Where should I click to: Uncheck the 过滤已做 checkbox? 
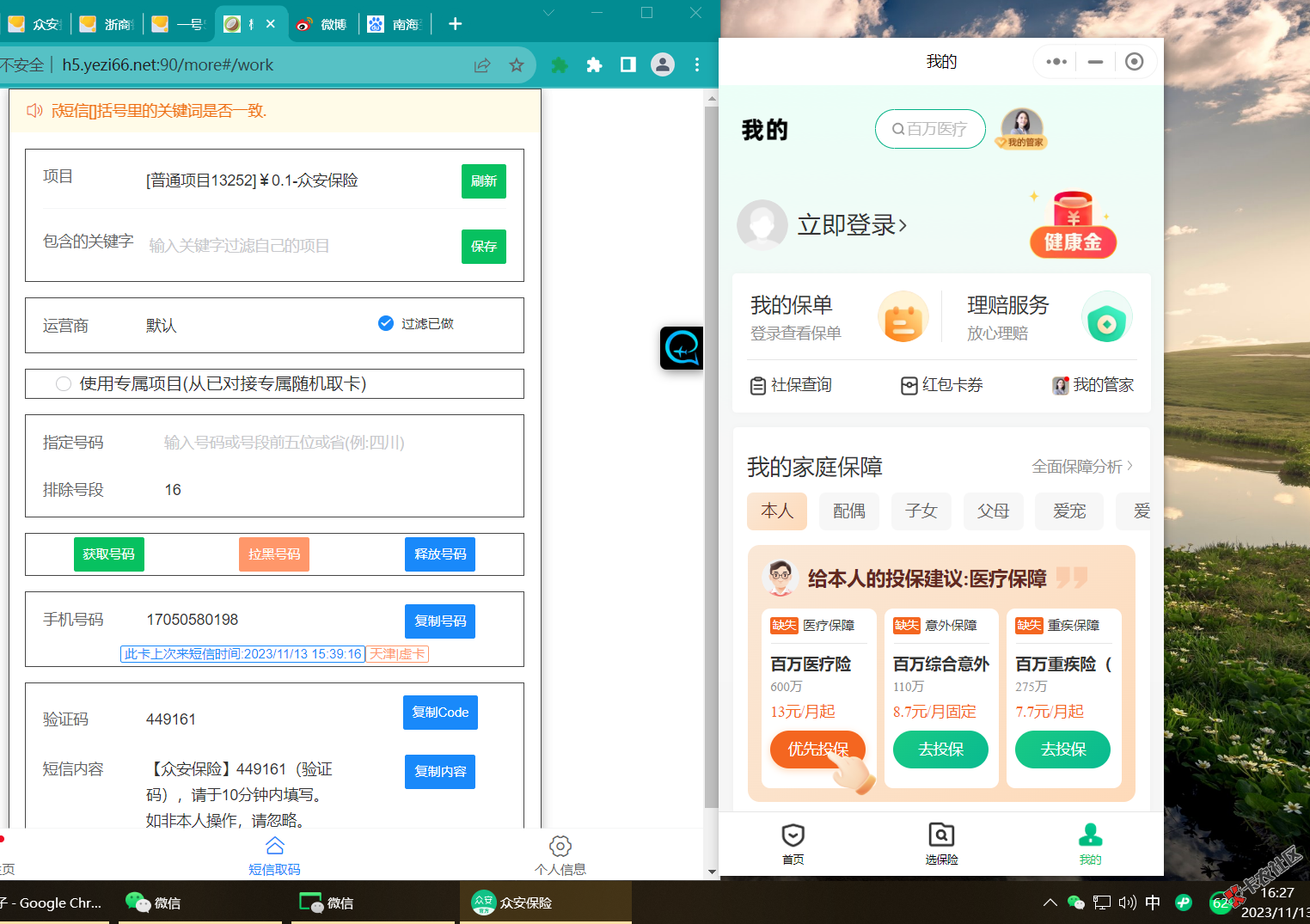386,323
